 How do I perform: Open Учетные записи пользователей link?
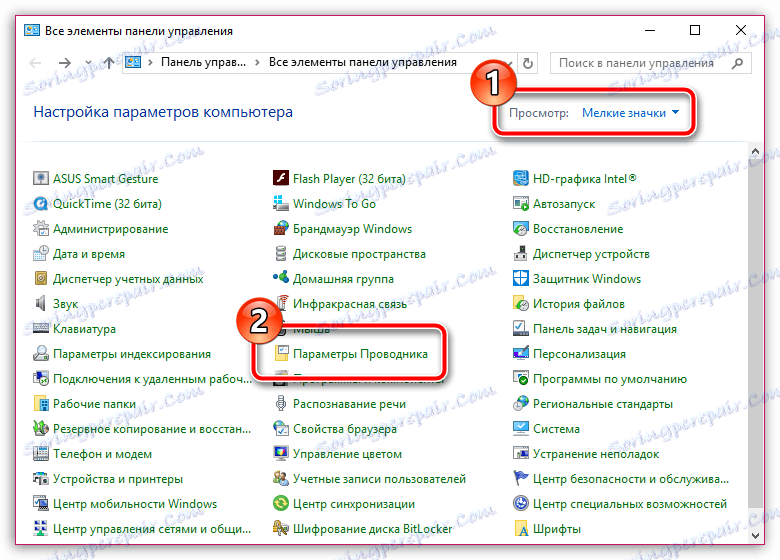[379, 479]
